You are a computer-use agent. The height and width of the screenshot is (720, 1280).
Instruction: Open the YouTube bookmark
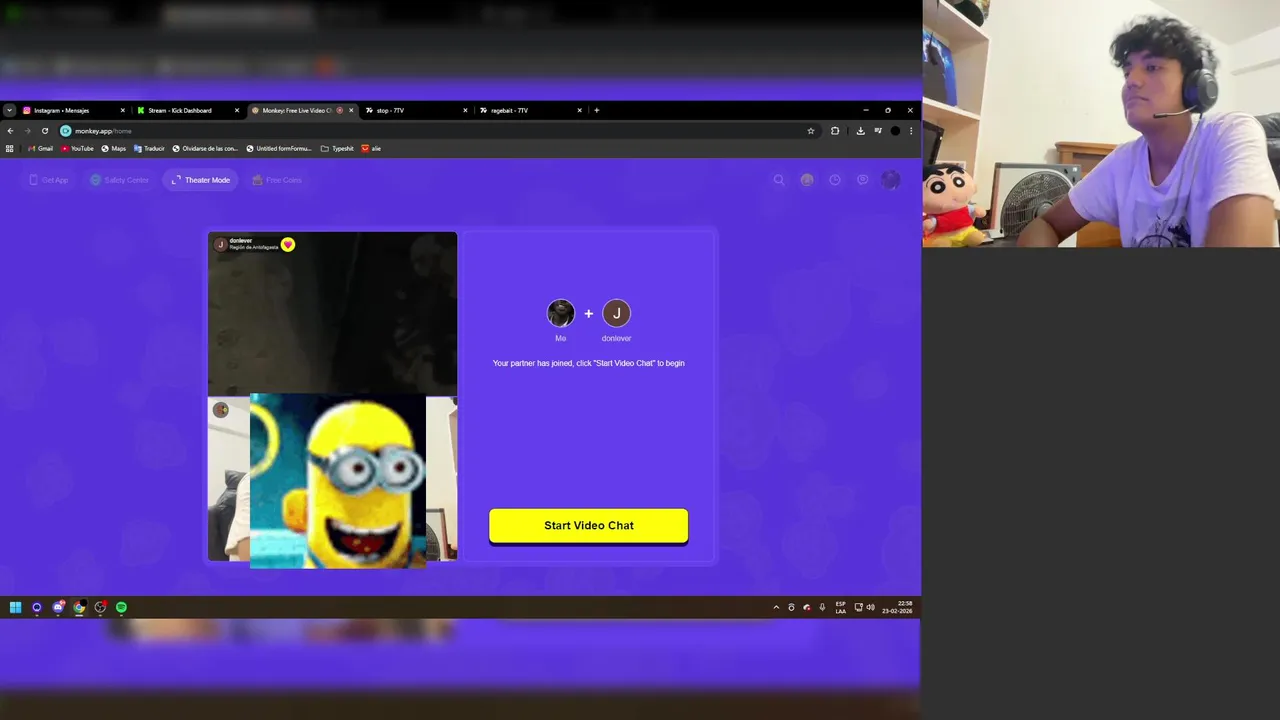[x=77, y=148]
